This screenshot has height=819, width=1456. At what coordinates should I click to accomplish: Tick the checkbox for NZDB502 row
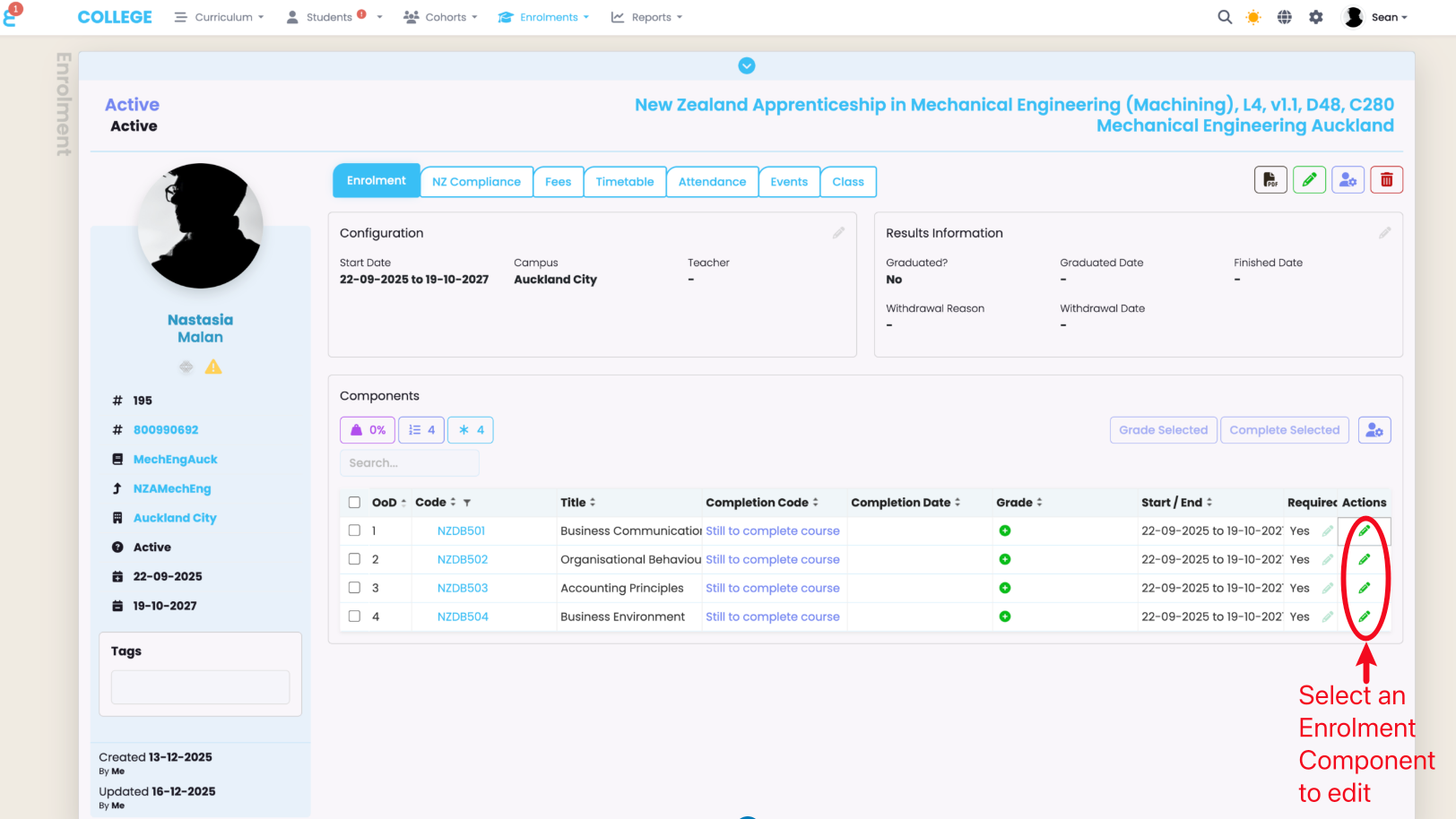(354, 559)
